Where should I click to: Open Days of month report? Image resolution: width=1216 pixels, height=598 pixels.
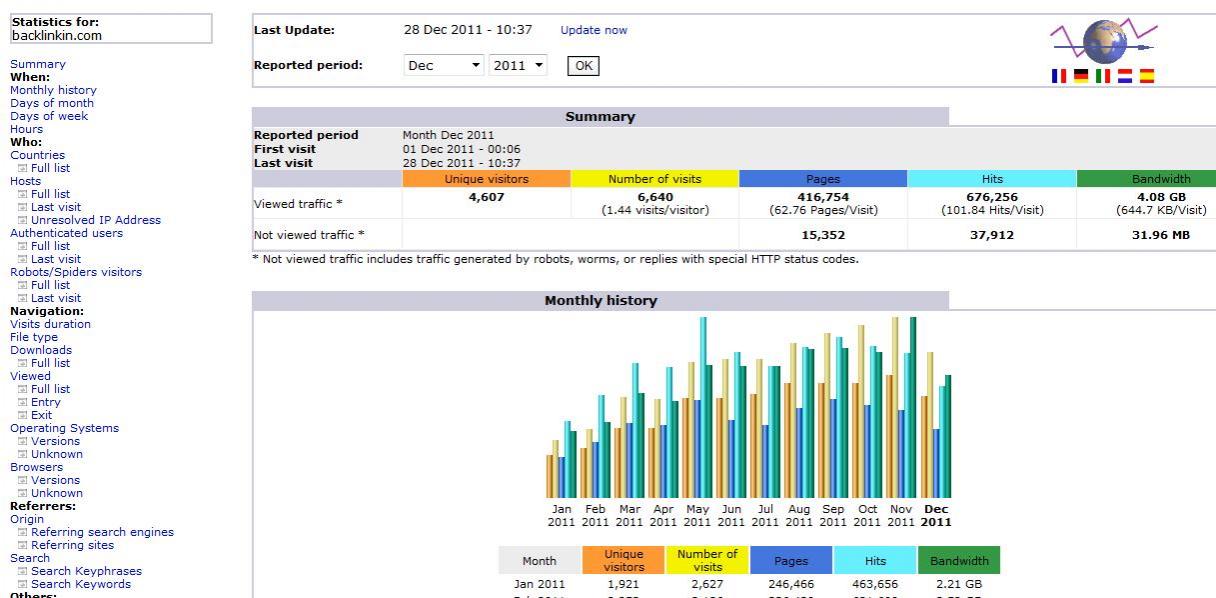click(x=52, y=103)
